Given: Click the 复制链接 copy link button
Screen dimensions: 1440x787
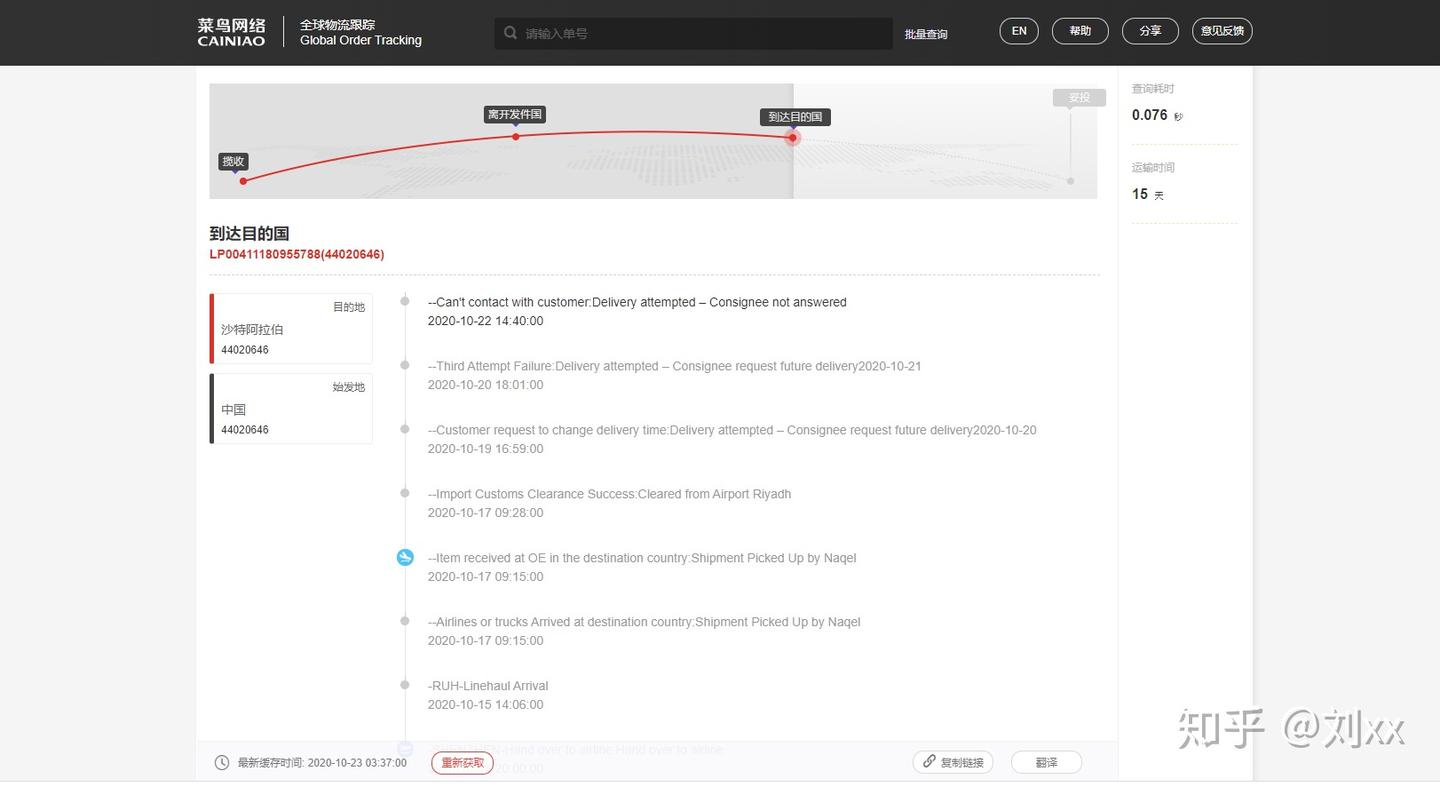Looking at the screenshot, I should tap(953, 762).
